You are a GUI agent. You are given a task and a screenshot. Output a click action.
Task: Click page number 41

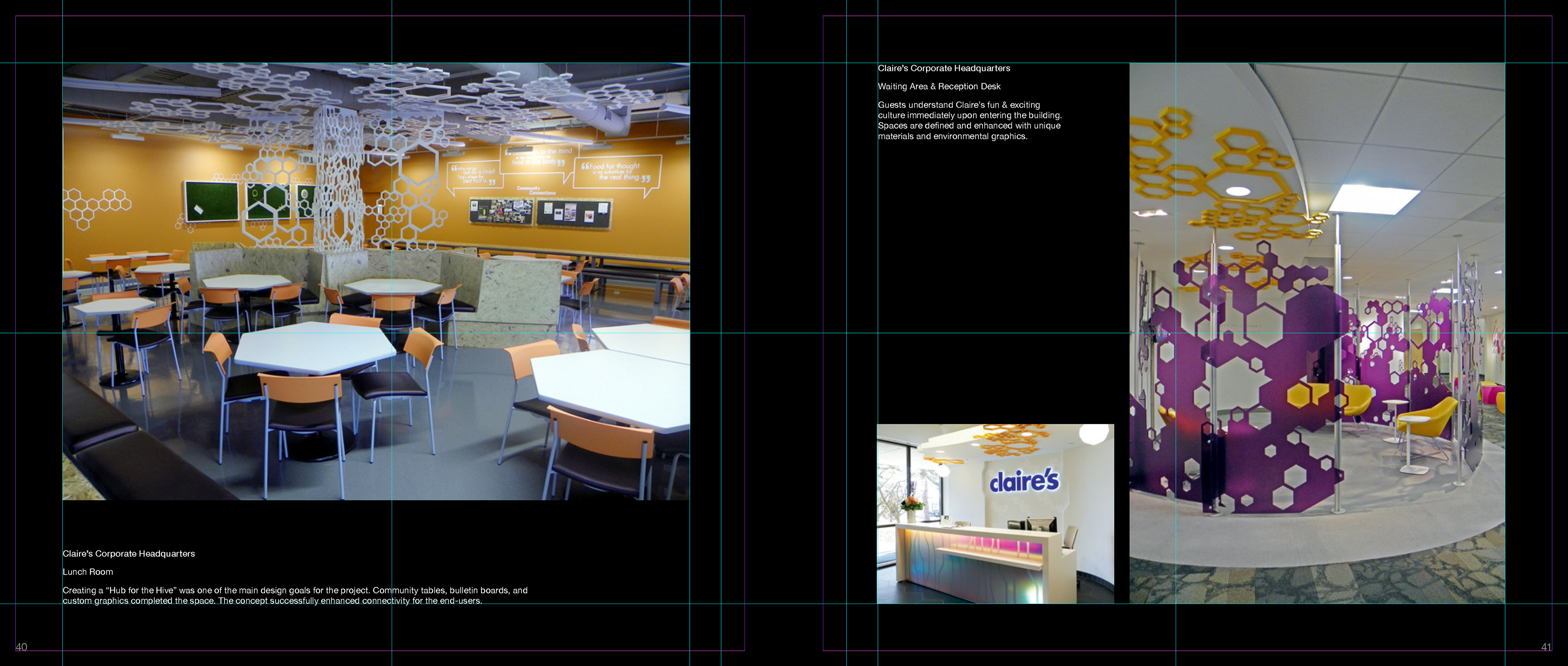pyautogui.click(x=1546, y=647)
